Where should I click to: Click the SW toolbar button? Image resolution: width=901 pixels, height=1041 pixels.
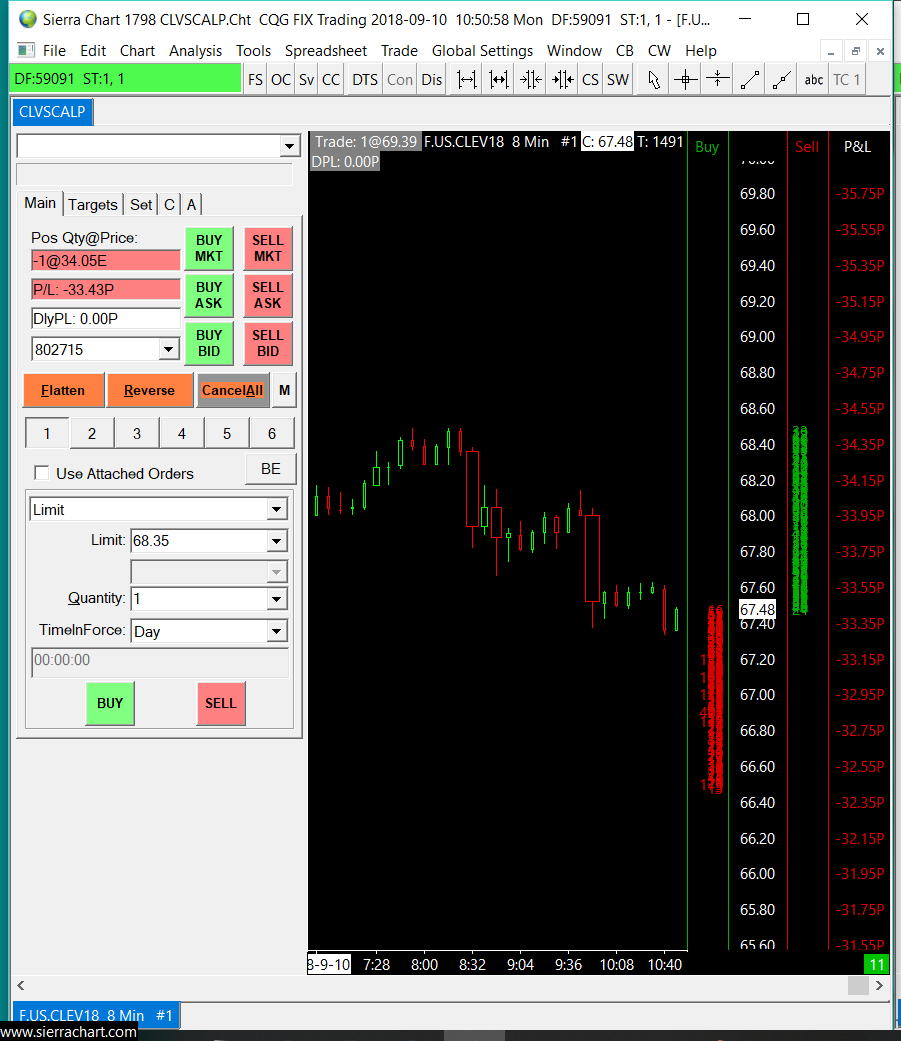coord(617,80)
